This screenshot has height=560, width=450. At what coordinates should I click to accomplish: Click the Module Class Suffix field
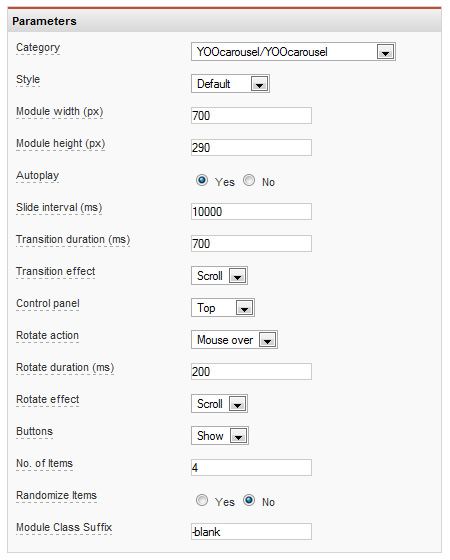[x=251, y=531]
